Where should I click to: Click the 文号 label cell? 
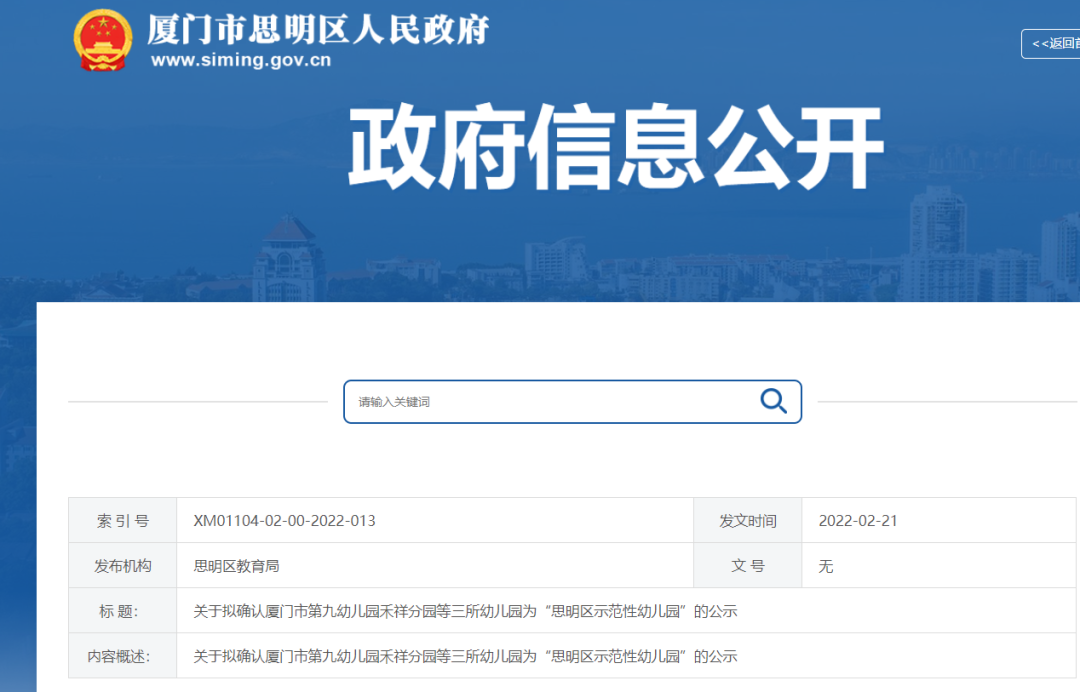(x=747, y=566)
